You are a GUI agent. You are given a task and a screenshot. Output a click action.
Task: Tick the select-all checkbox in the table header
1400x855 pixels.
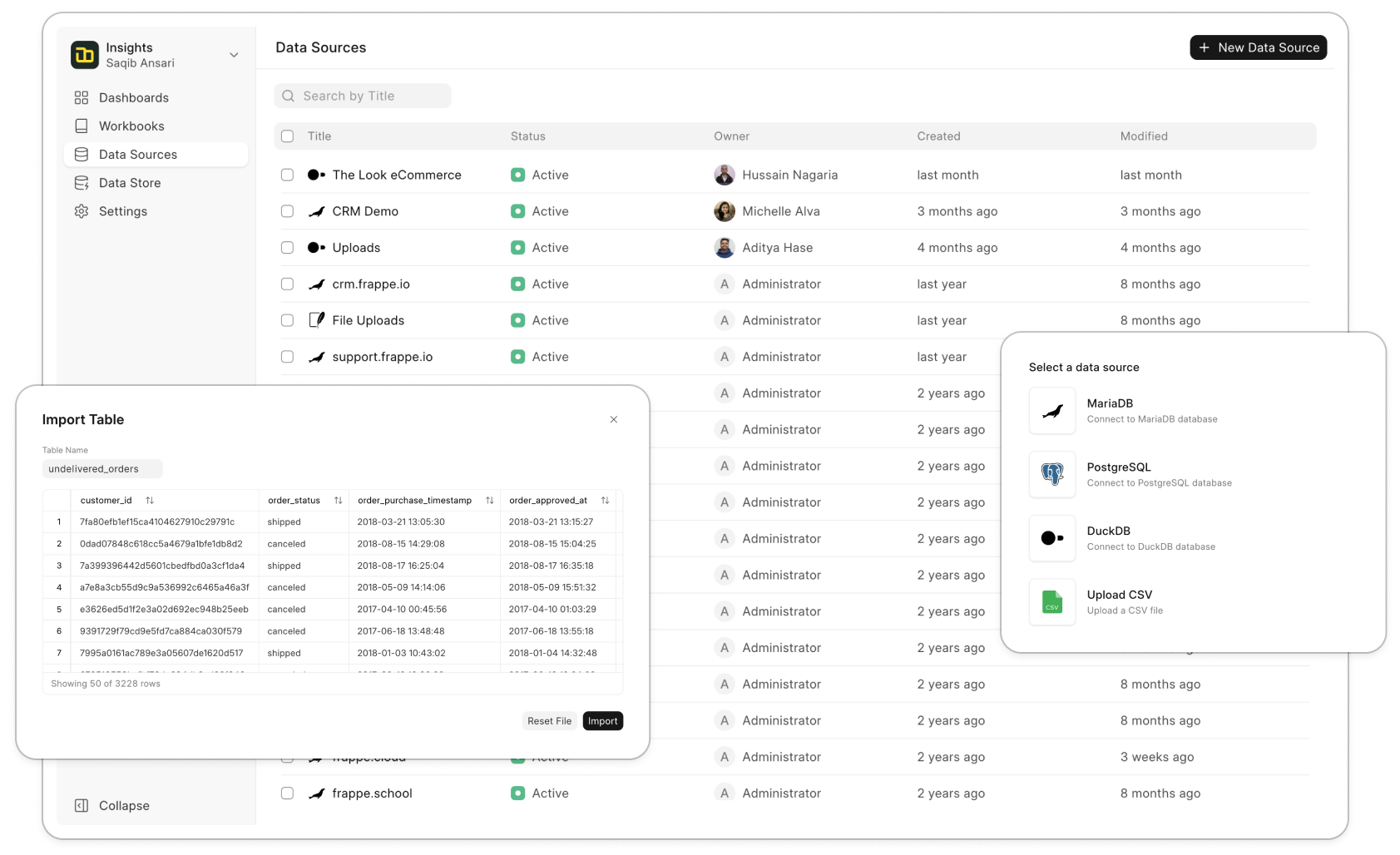(x=287, y=136)
